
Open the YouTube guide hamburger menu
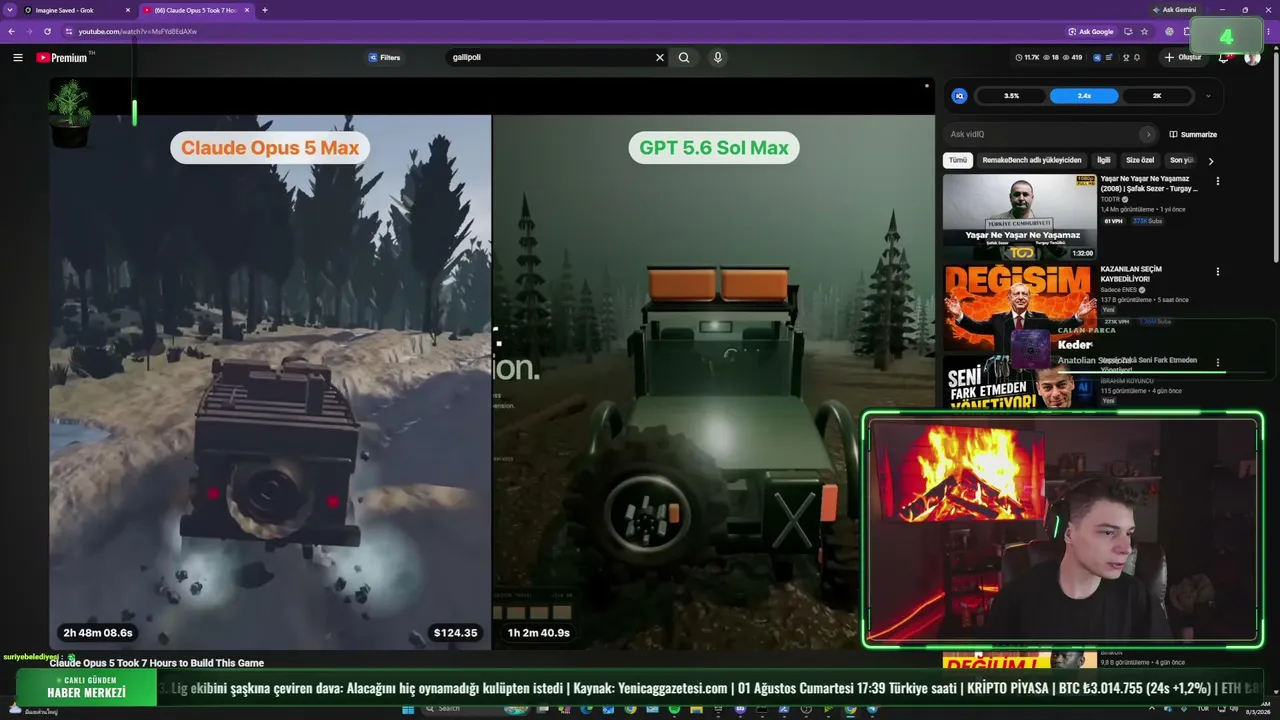(x=17, y=58)
